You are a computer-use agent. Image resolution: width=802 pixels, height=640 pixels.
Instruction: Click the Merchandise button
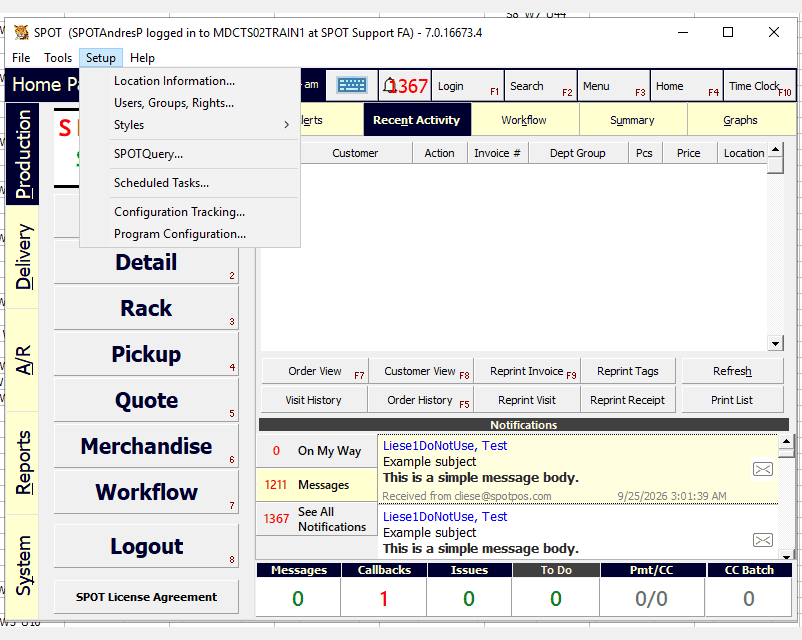pyautogui.click(x=146, y=446)
